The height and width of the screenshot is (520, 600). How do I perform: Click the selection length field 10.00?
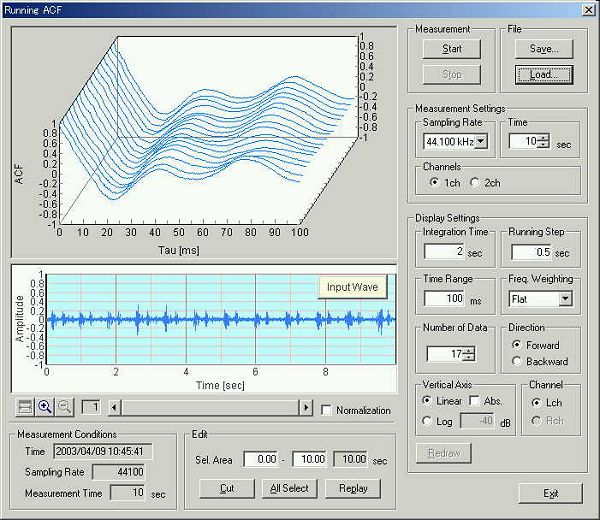351,459
